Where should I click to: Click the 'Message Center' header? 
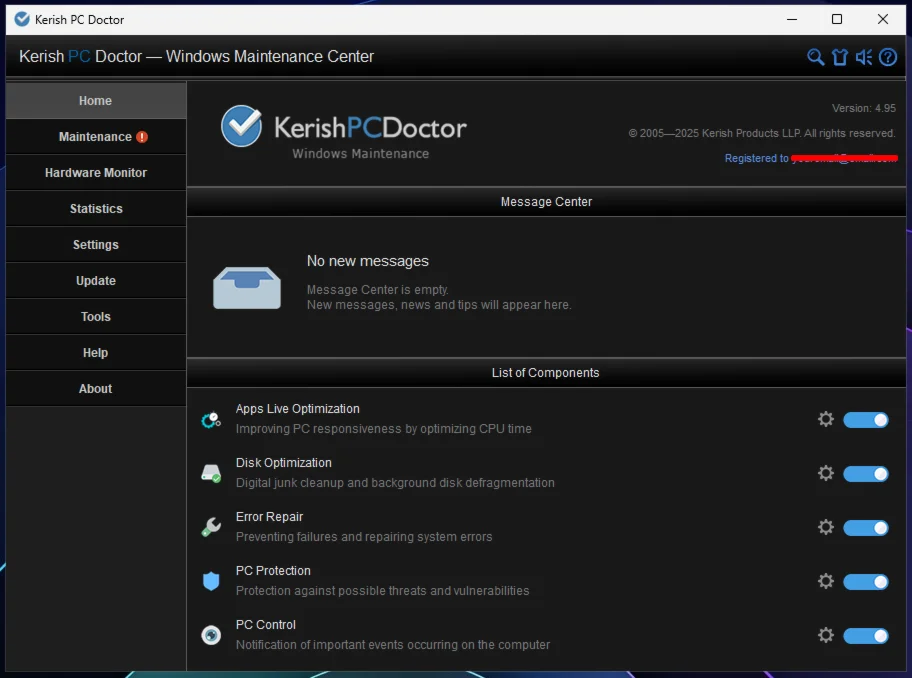coord(546,202)
